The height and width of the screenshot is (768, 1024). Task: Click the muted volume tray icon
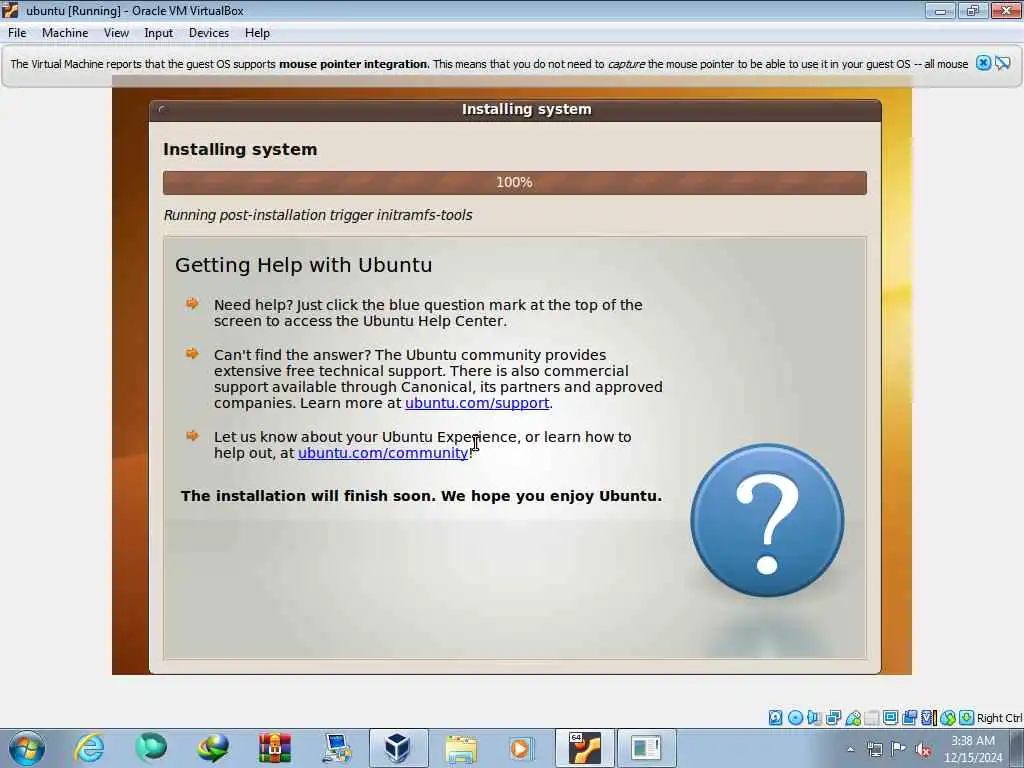923,749
